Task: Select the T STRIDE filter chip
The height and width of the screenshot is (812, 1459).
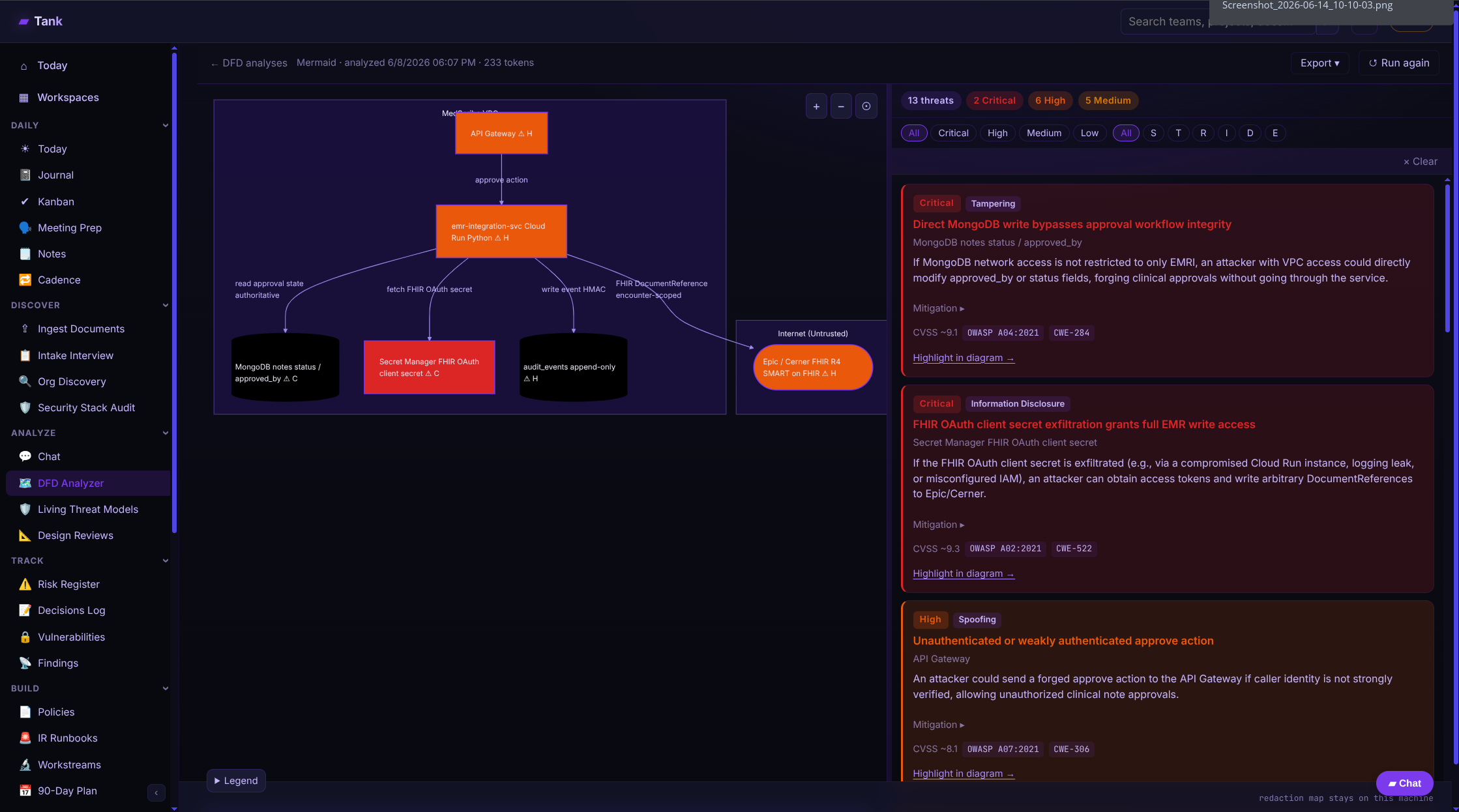Action: [x=1178, y=133]
